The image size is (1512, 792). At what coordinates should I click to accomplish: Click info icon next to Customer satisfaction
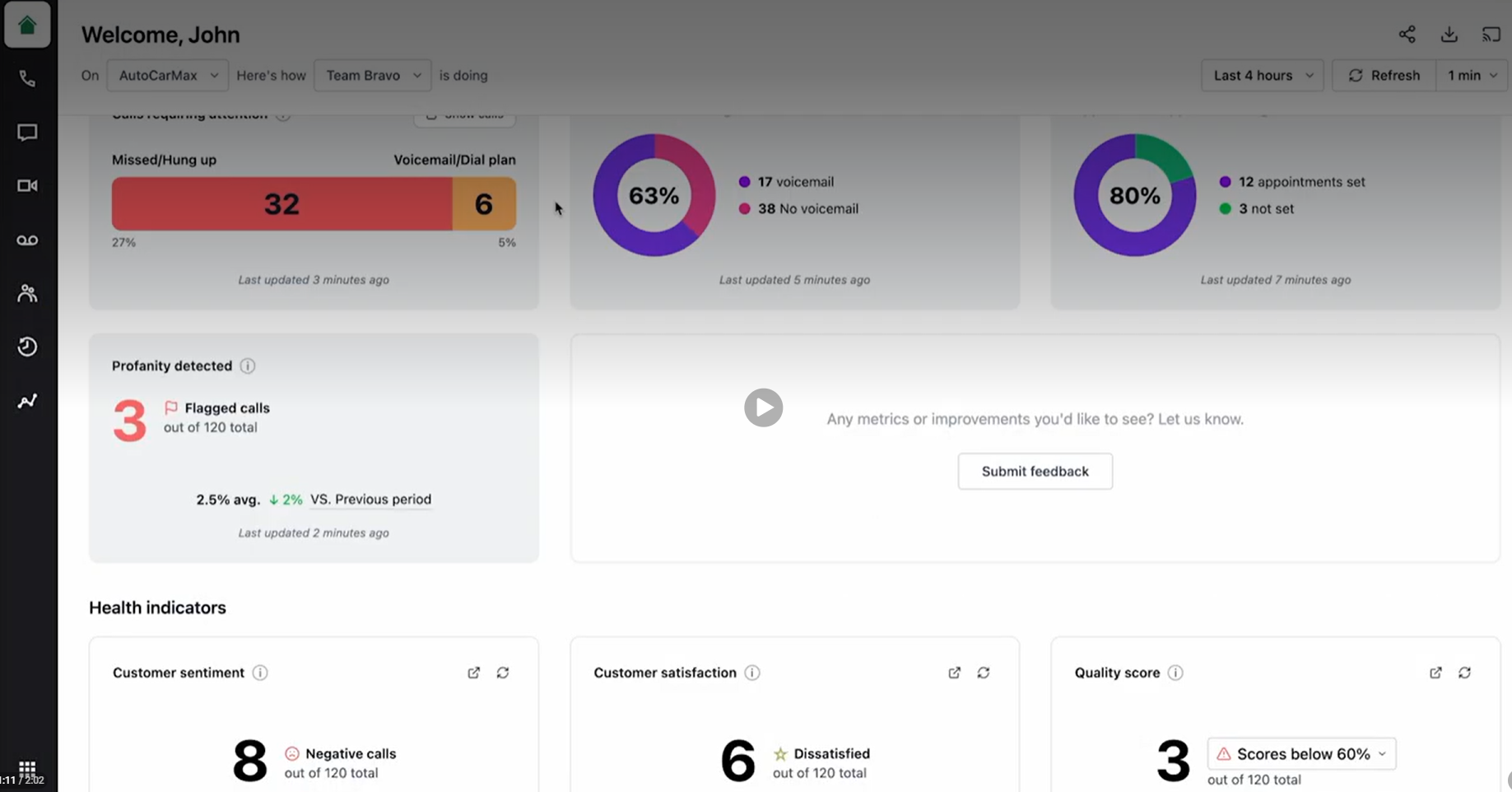click(x=752, y=673)
